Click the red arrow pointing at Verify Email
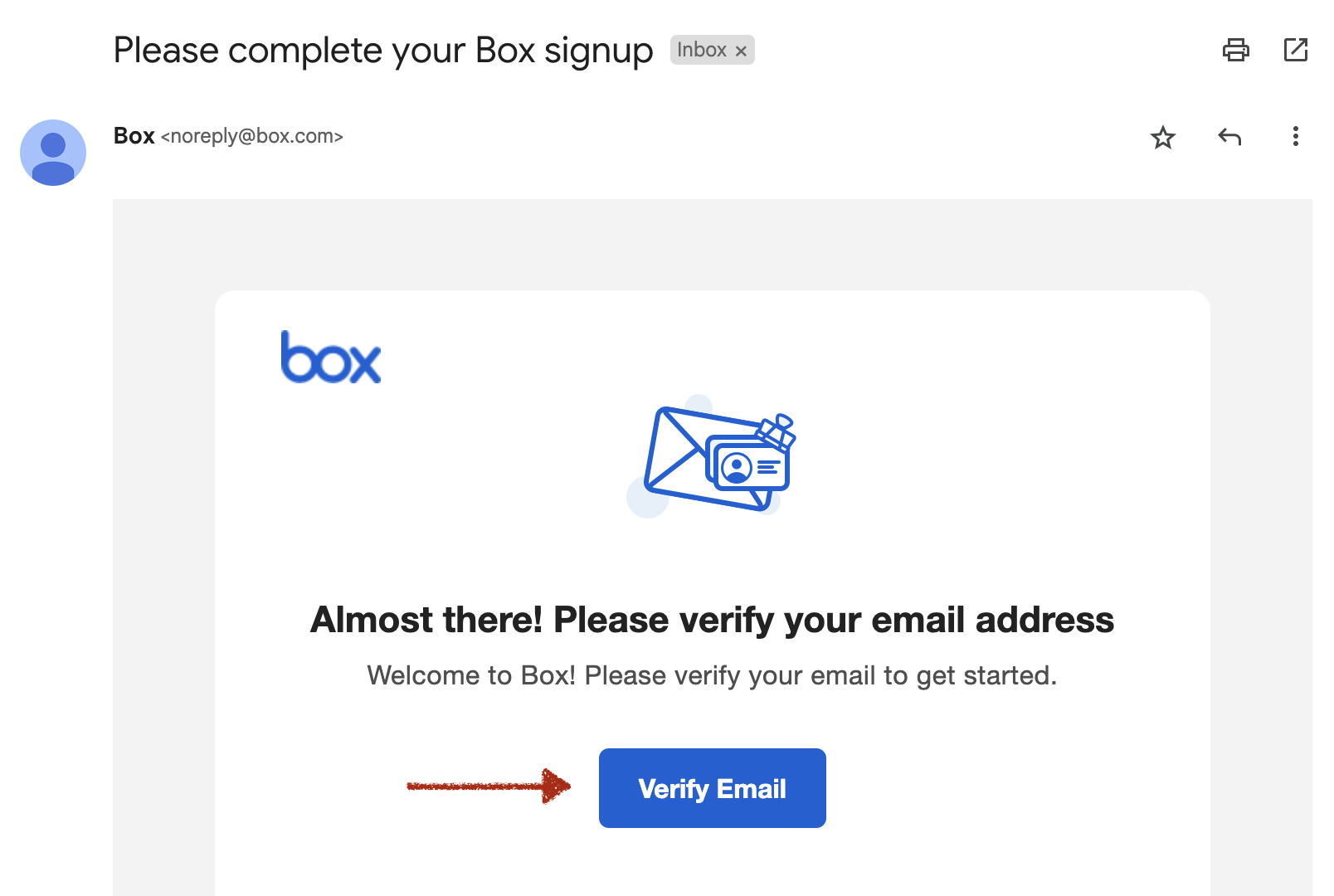Viewport: 1334px width, 896px height. (x=488, y=786)
